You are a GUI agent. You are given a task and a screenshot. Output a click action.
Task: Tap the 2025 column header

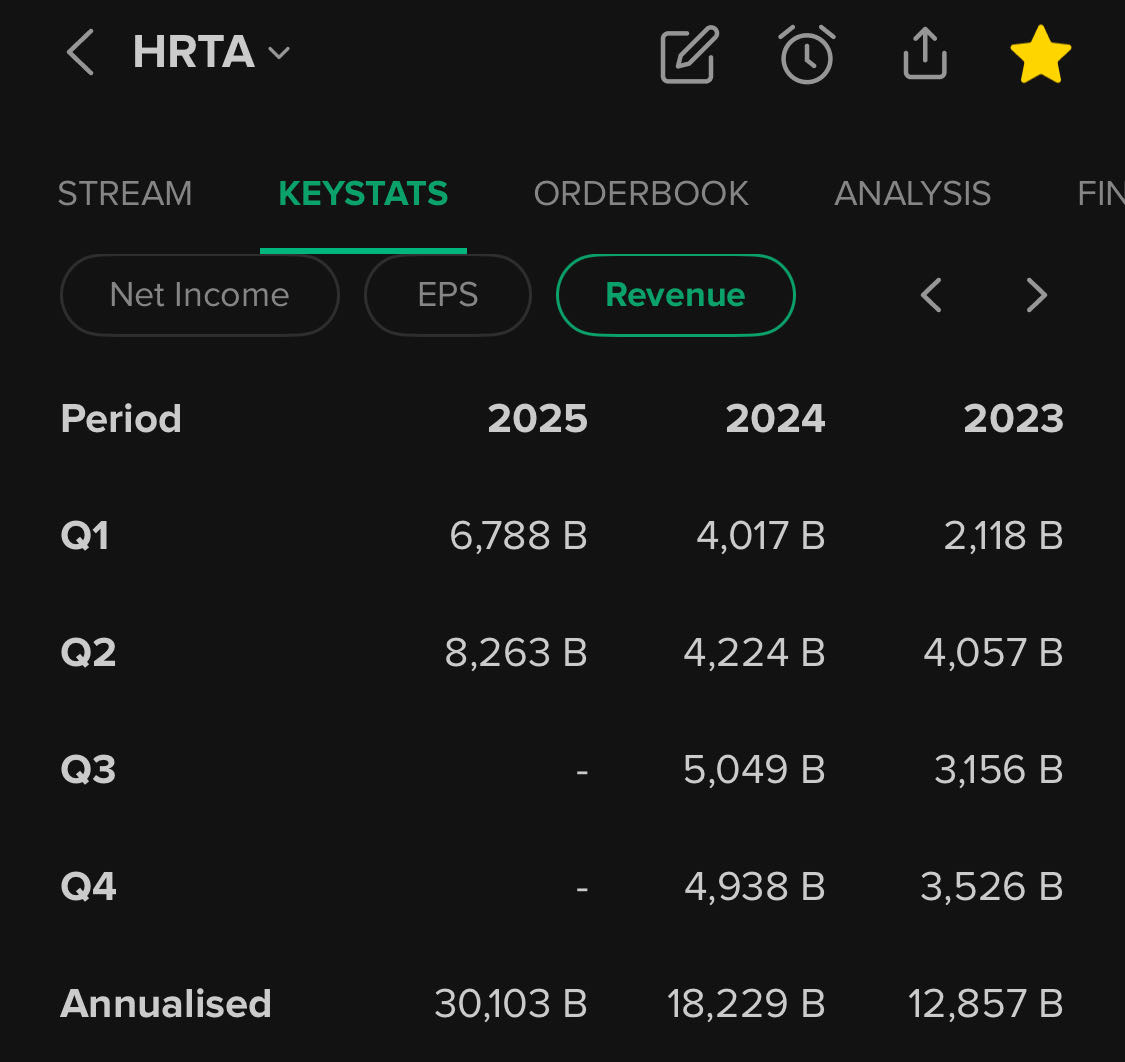[537, 419]
